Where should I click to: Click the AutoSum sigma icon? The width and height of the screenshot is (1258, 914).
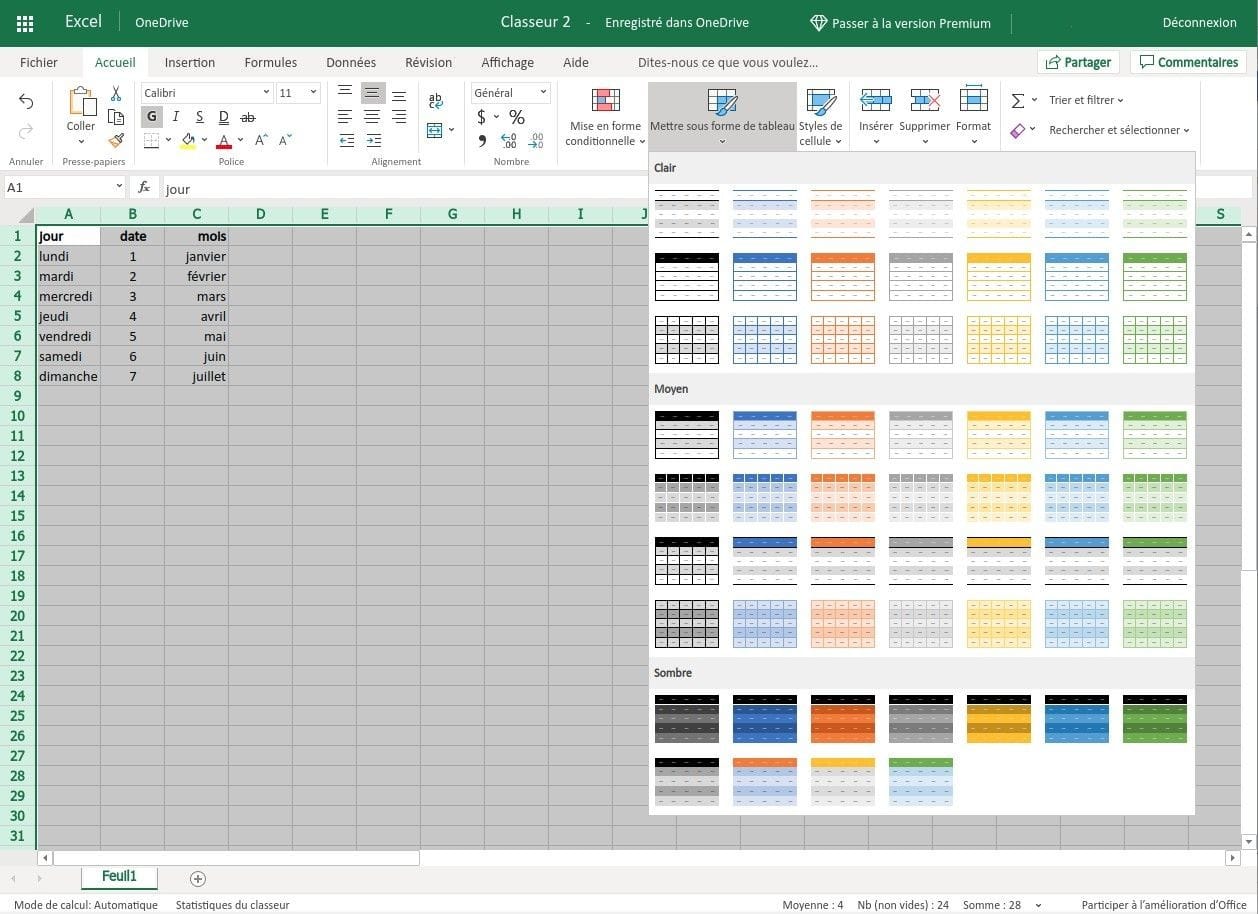1018,100
